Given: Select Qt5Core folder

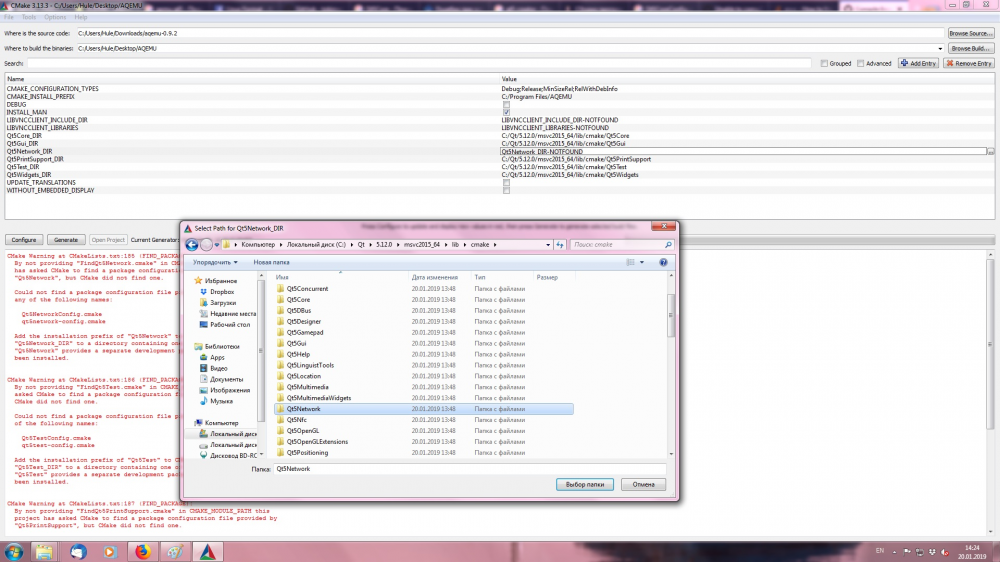Looking at the screenshot, I should pos(298,299).
